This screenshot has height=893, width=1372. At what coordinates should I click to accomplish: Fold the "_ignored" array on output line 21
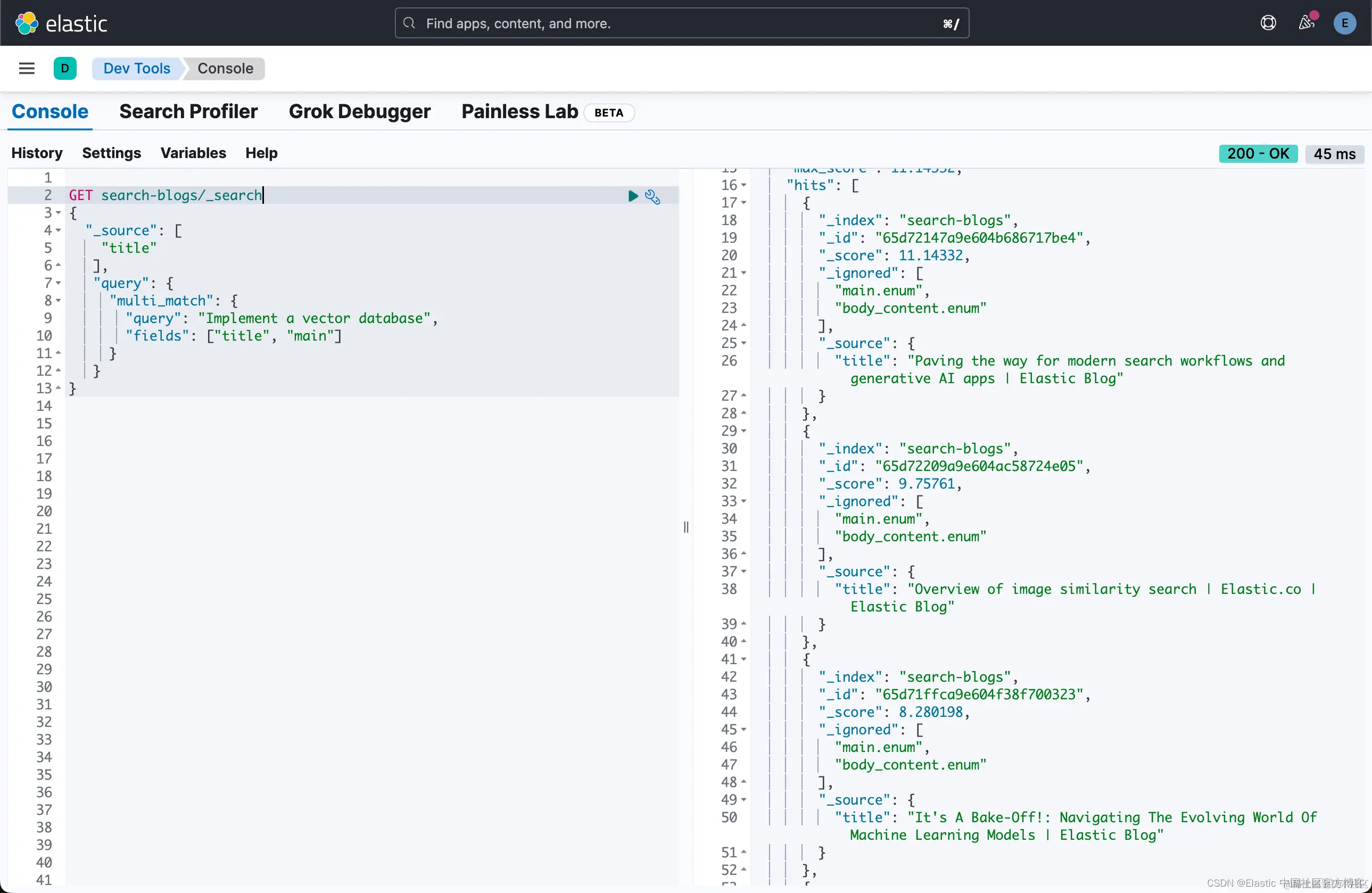pyautogui.click(x=743, y=273)
